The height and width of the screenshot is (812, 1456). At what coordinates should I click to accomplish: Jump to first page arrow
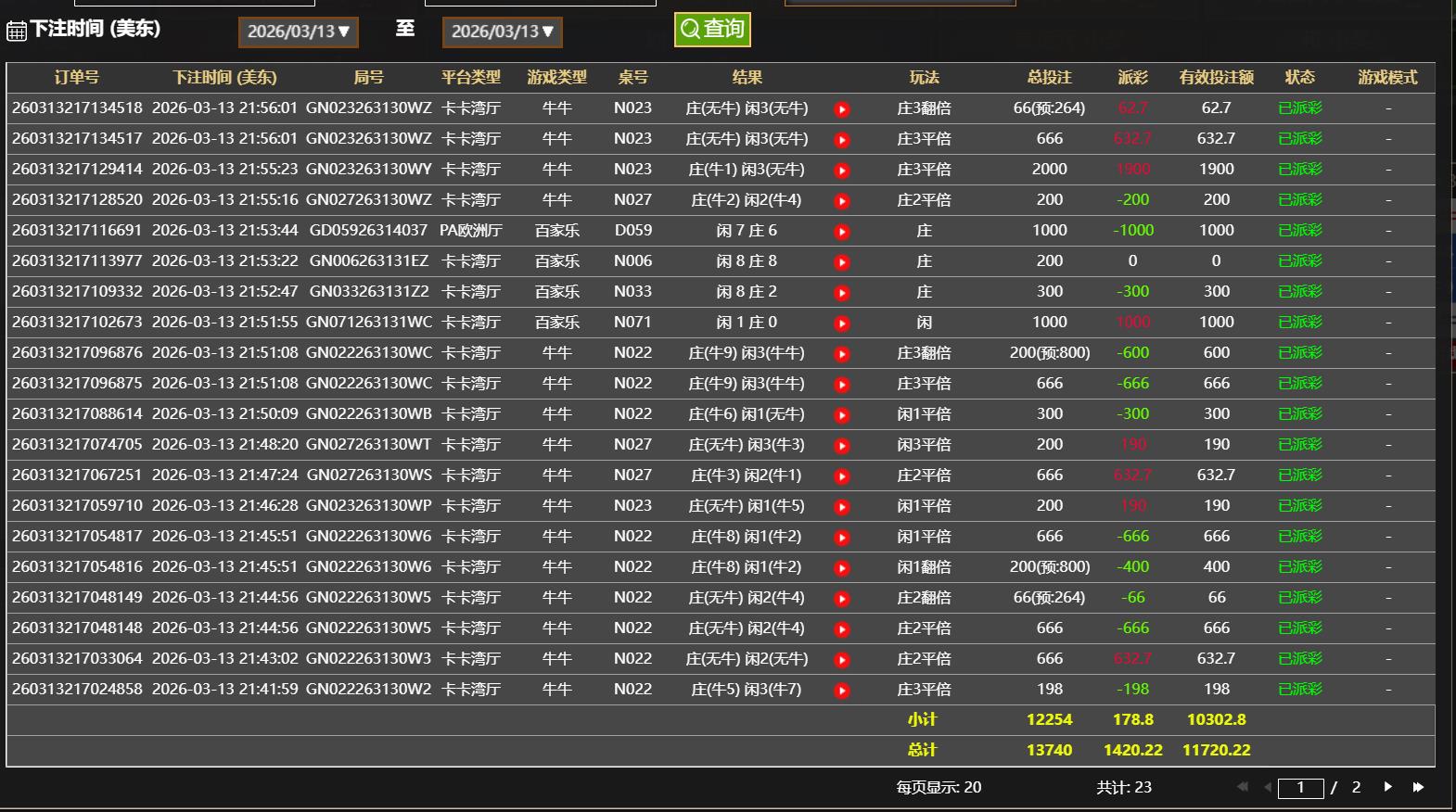1242,787
